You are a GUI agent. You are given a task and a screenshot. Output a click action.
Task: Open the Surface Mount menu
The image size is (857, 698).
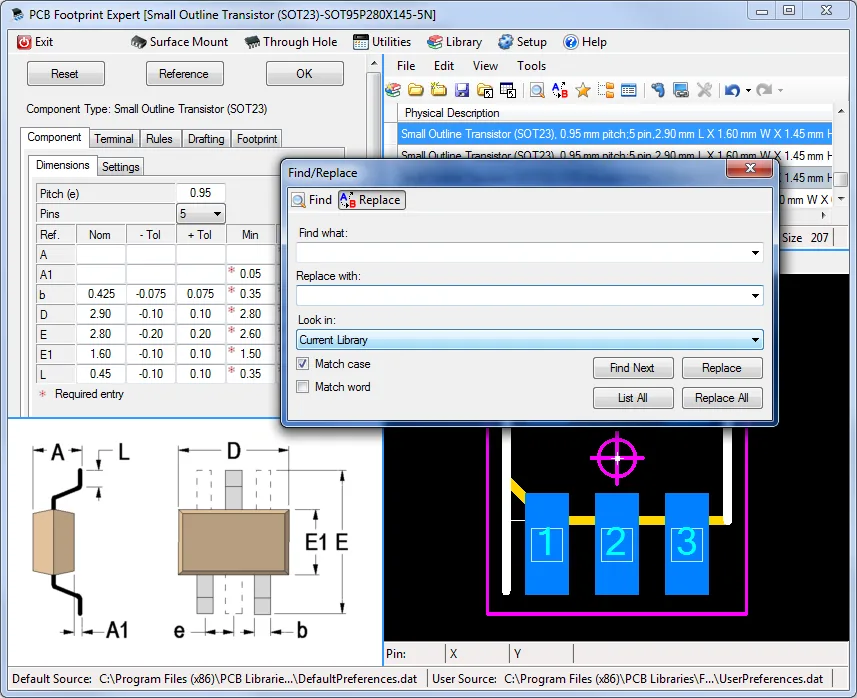pyautogui.click(x=180, y=42)
